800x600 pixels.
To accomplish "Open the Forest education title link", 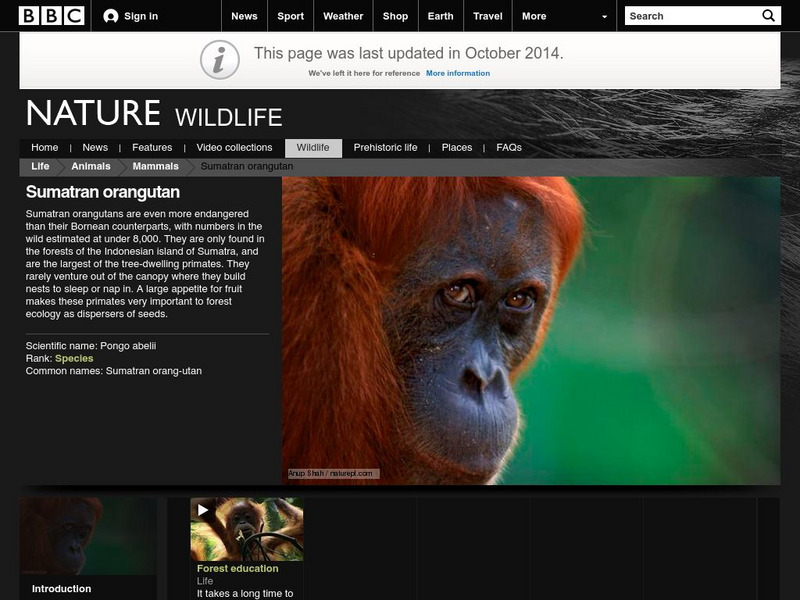I will (x=238, y=568).
